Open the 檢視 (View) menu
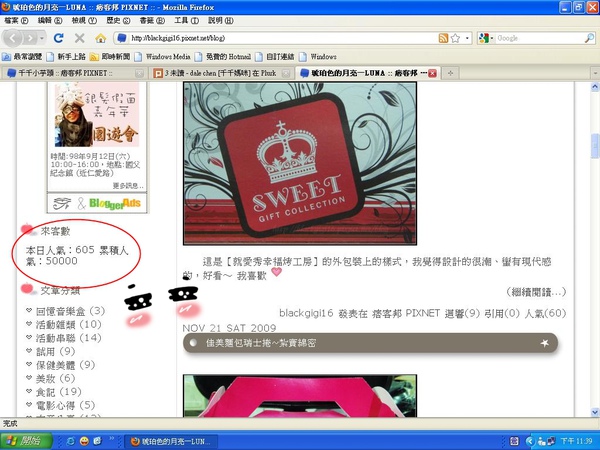The width and height of the screenshot is (600, 450). pyautogui.click(x=84, y=20)
